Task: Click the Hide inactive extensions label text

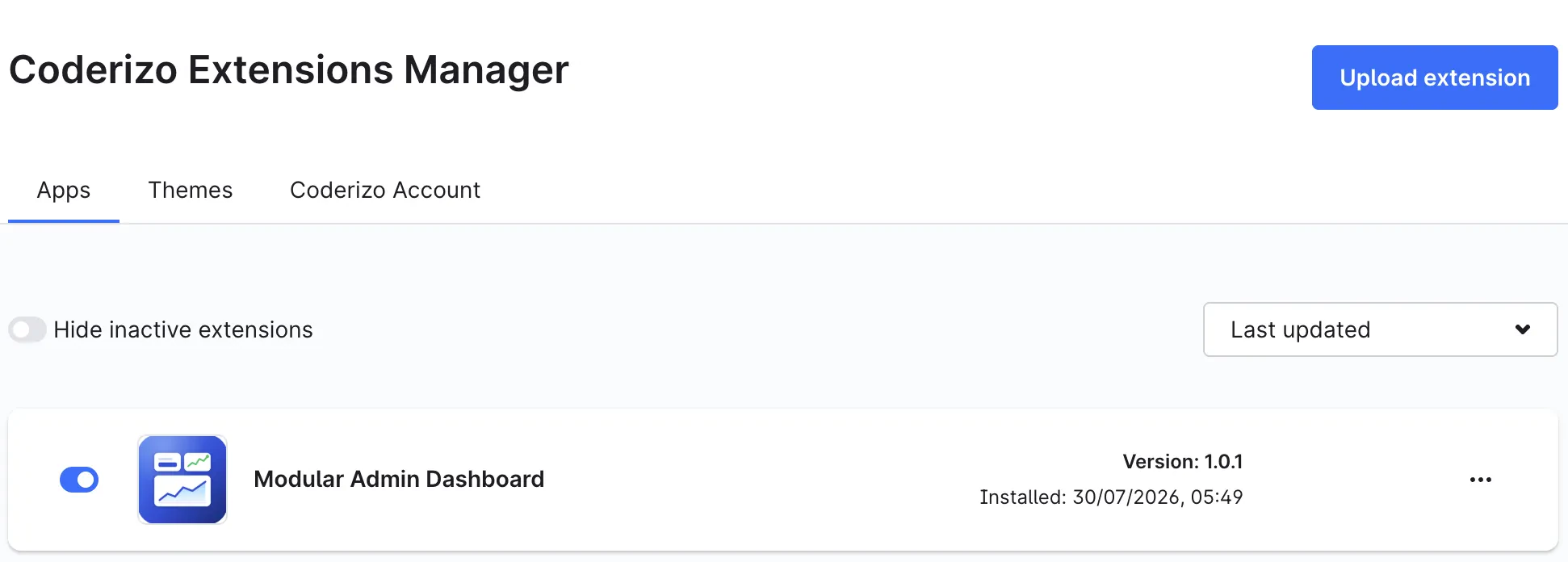Action: pyautogui.click(x=183, y=329)
